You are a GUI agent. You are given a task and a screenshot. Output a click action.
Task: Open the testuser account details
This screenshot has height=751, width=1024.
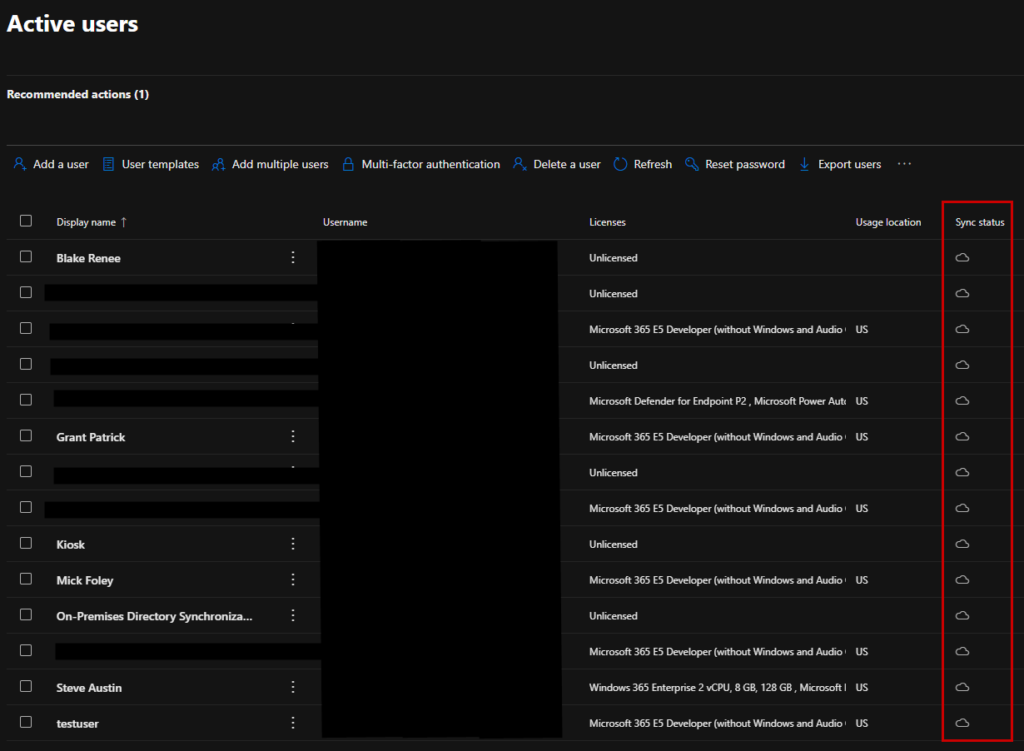(78, 723)
